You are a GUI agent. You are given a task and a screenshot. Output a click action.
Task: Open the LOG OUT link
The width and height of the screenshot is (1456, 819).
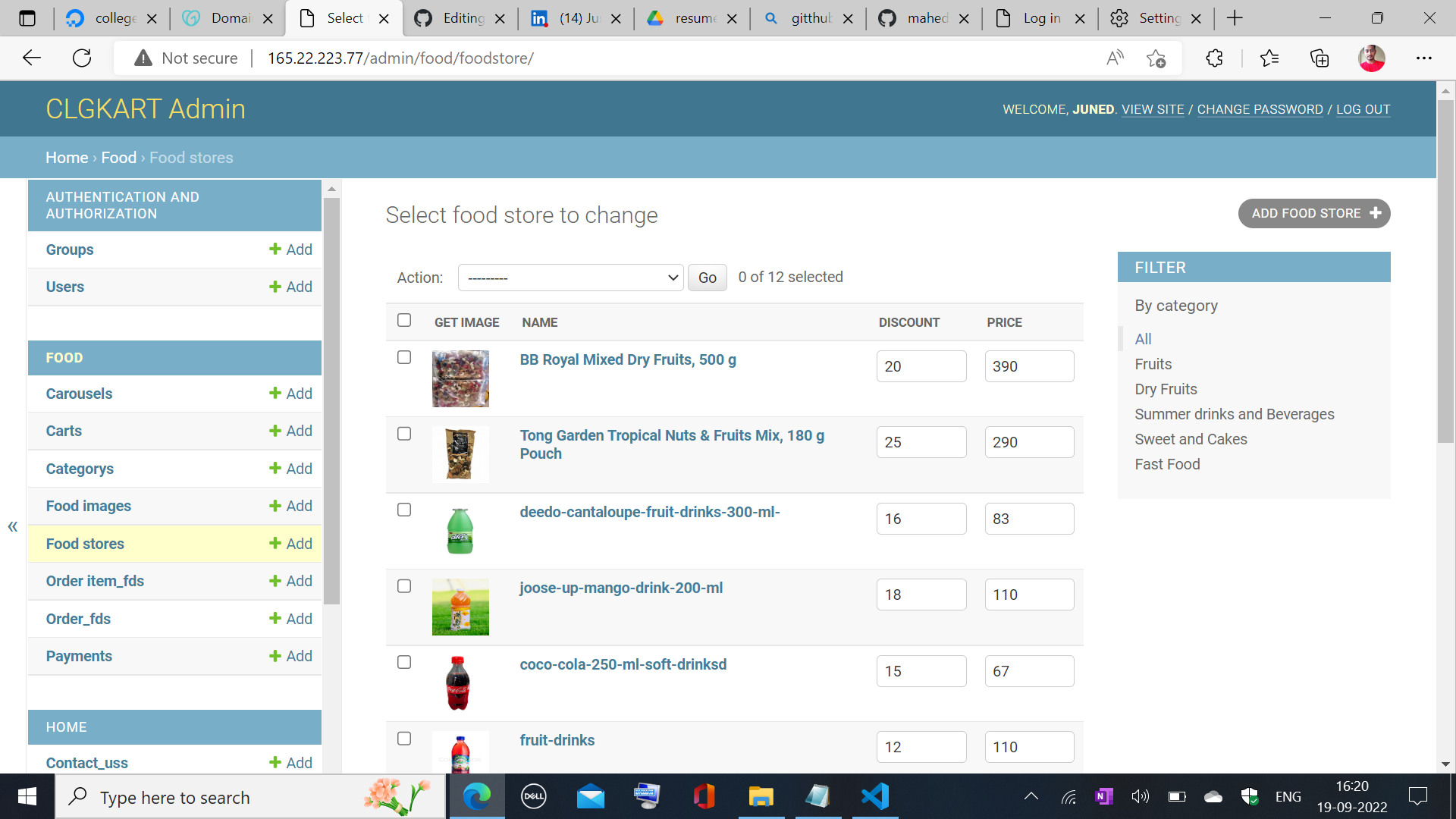[1363, 109]
